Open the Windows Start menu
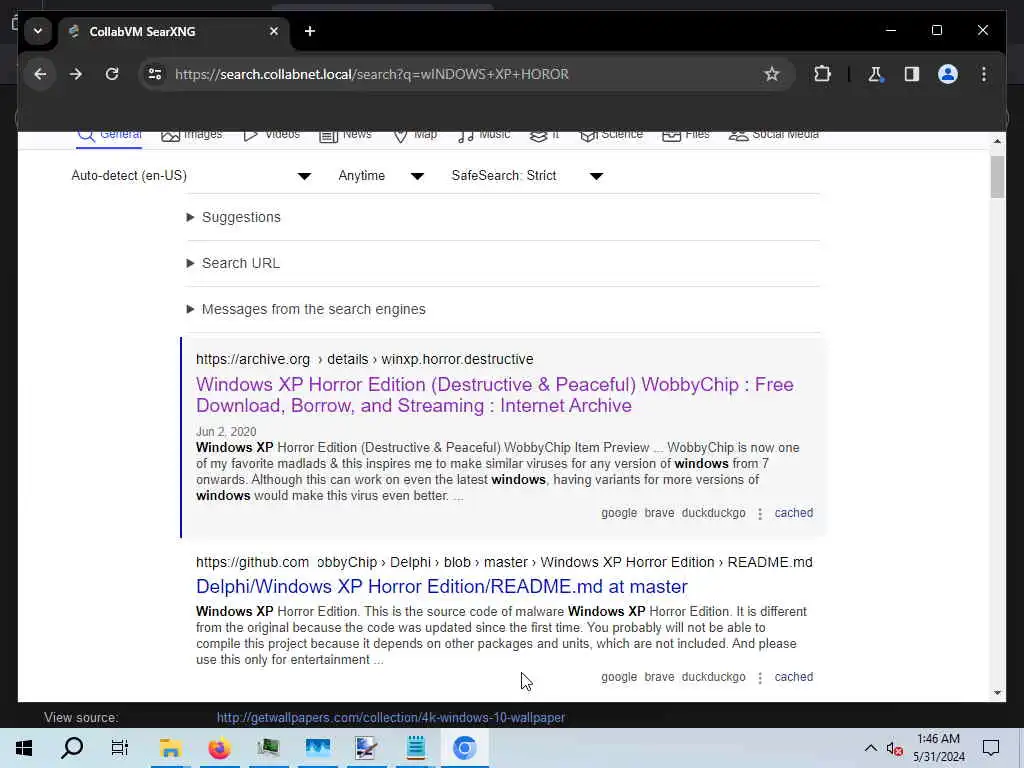The width and height of the screenshot is (1024, 768). coord(24,748)
